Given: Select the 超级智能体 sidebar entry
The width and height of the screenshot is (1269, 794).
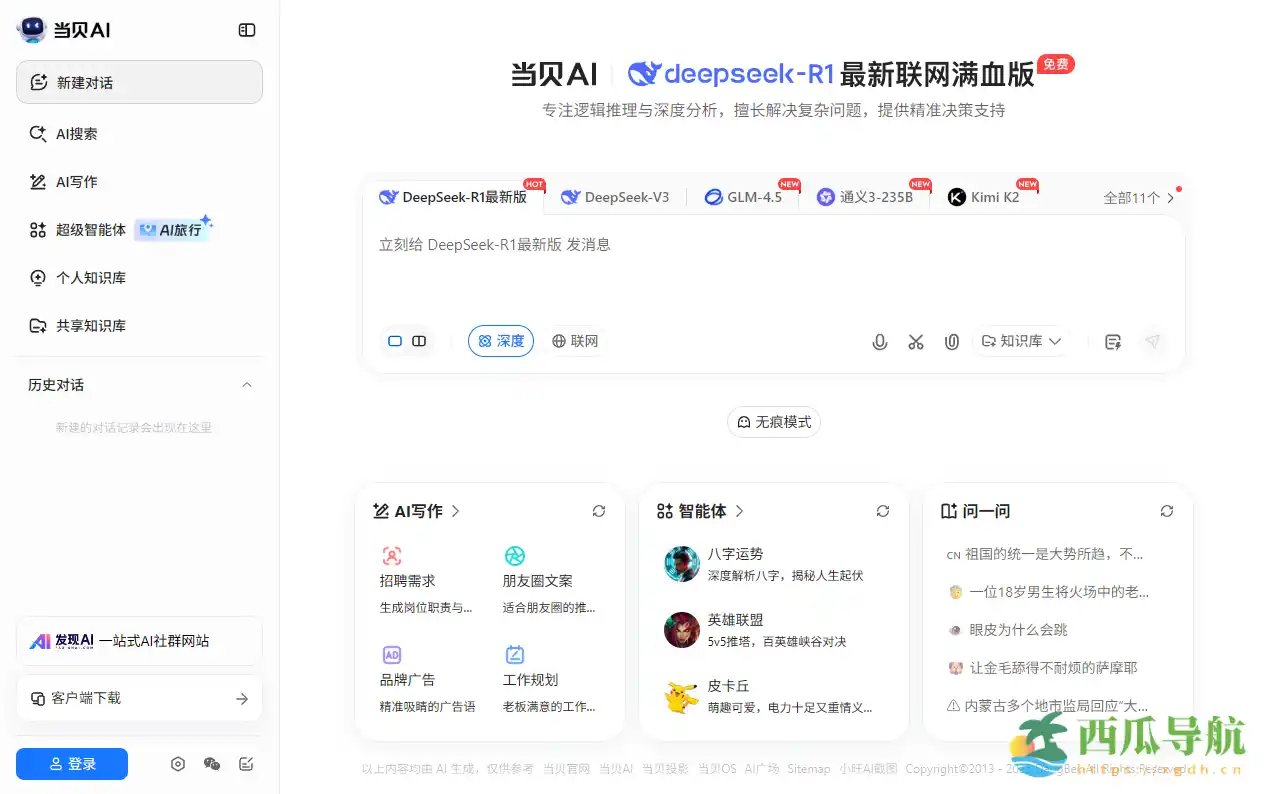Looking at the screenshot, I should pyautogui.click(x=92, y=229).
